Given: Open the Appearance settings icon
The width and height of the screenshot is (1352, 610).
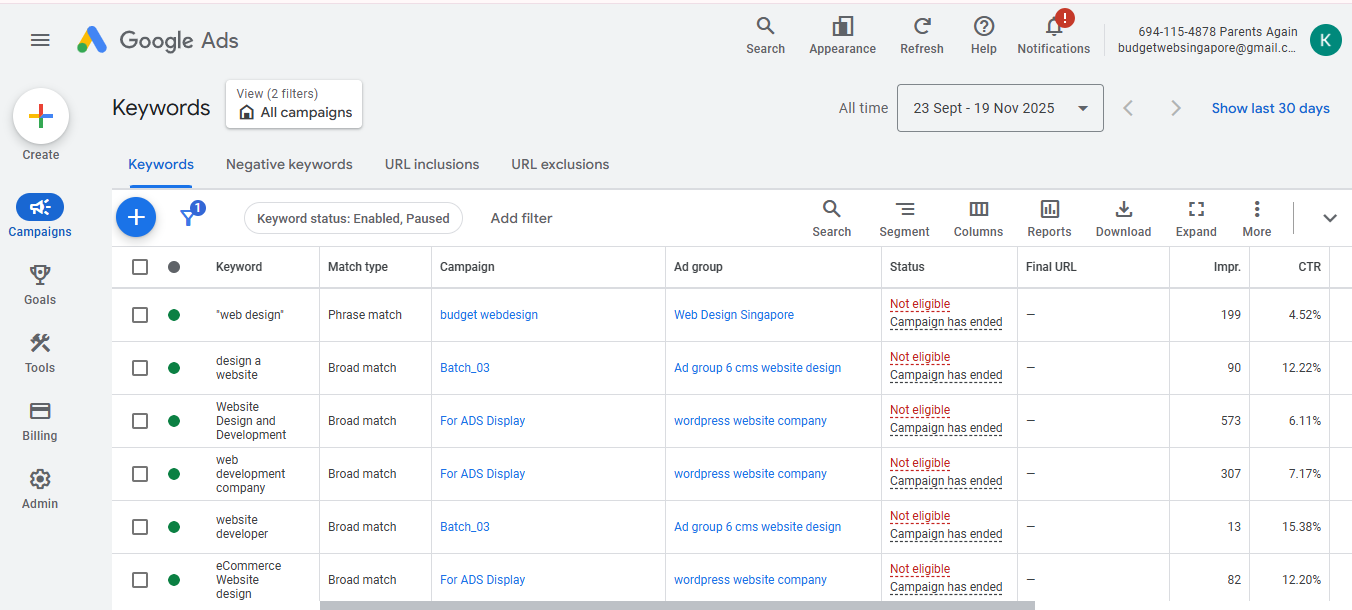Looking at the screenshot, I should pos(842,28).
